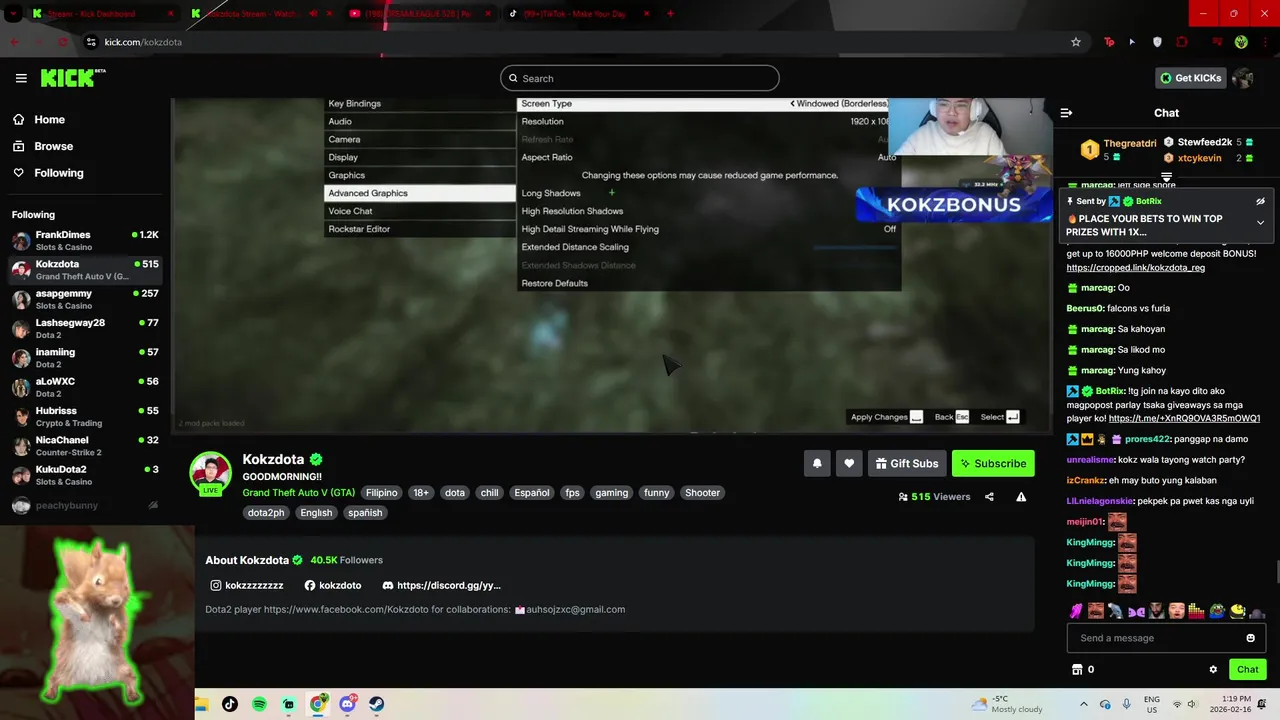Click the Filipino tag
1280x720 pixels.
pyautogui.click(x=381, y=493)
